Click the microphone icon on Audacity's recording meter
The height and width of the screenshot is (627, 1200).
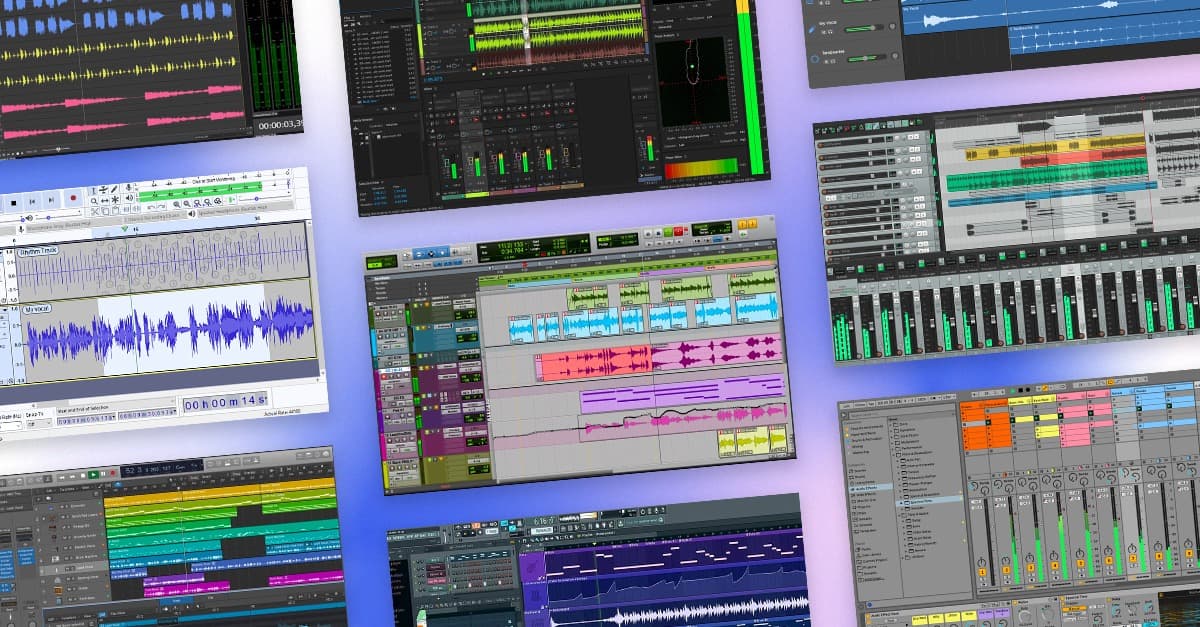pos(127,187)
